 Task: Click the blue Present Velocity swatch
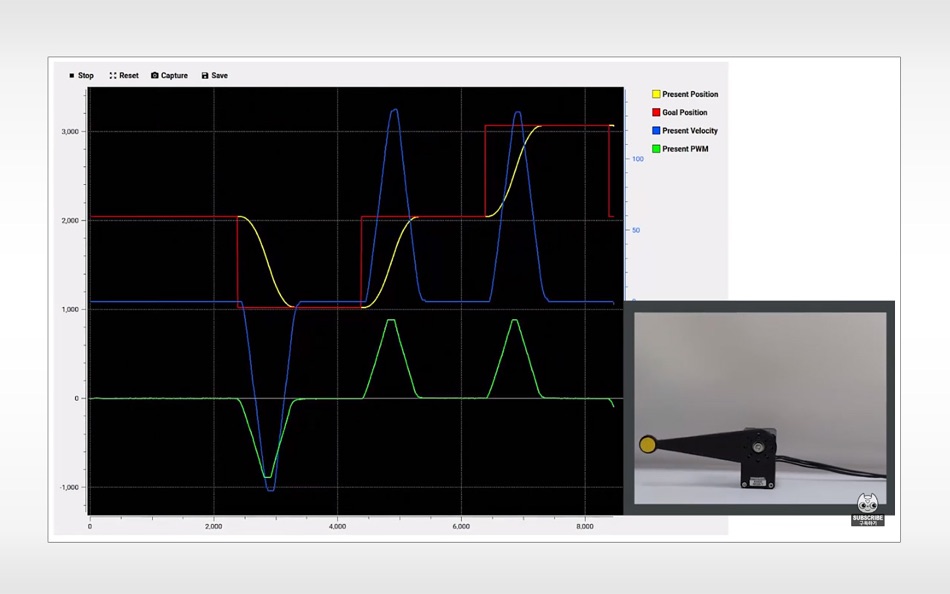[x=656, y=130]
